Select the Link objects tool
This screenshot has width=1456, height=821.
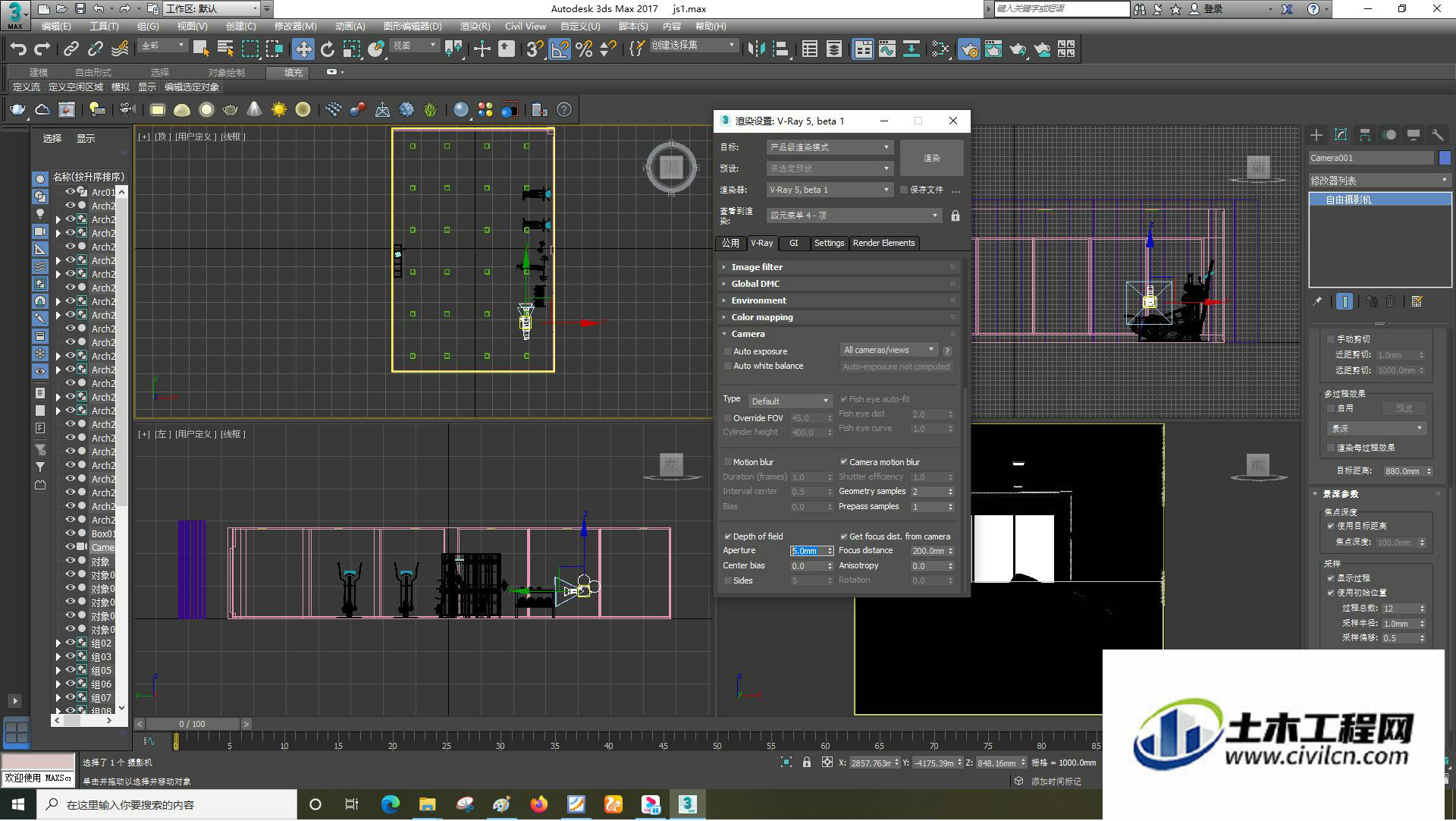coord(71,49)
